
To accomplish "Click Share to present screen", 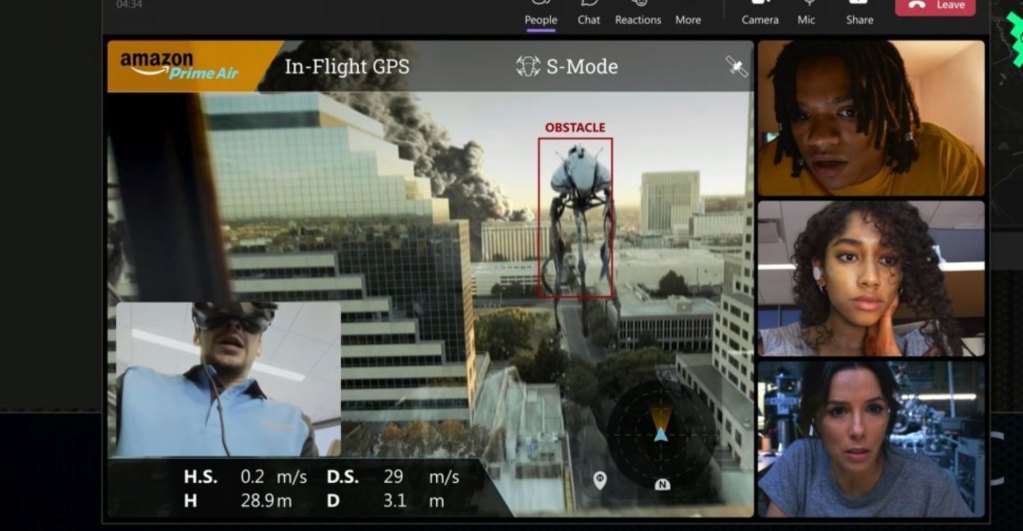I will [x=859, y=13].
